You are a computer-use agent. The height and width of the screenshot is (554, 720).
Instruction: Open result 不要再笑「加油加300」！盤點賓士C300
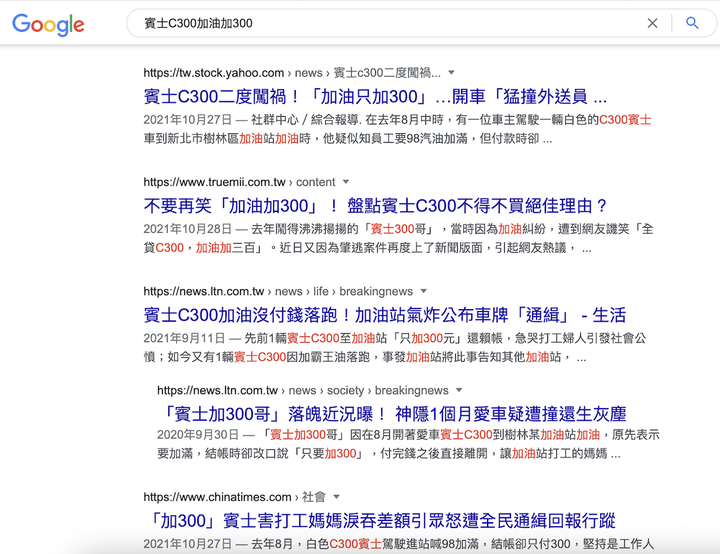pos(375,206)
